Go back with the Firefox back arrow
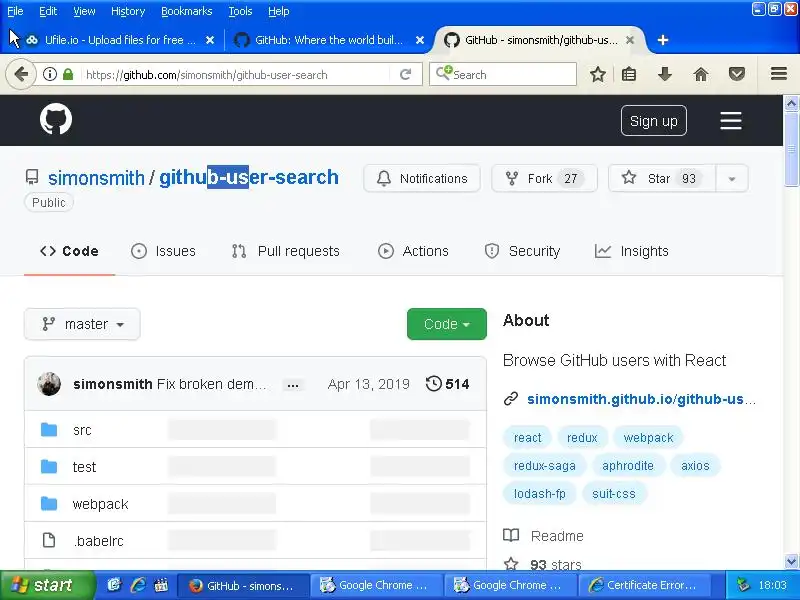The height and width of the screenshot is (600, 800). click(x=21, y=74)
